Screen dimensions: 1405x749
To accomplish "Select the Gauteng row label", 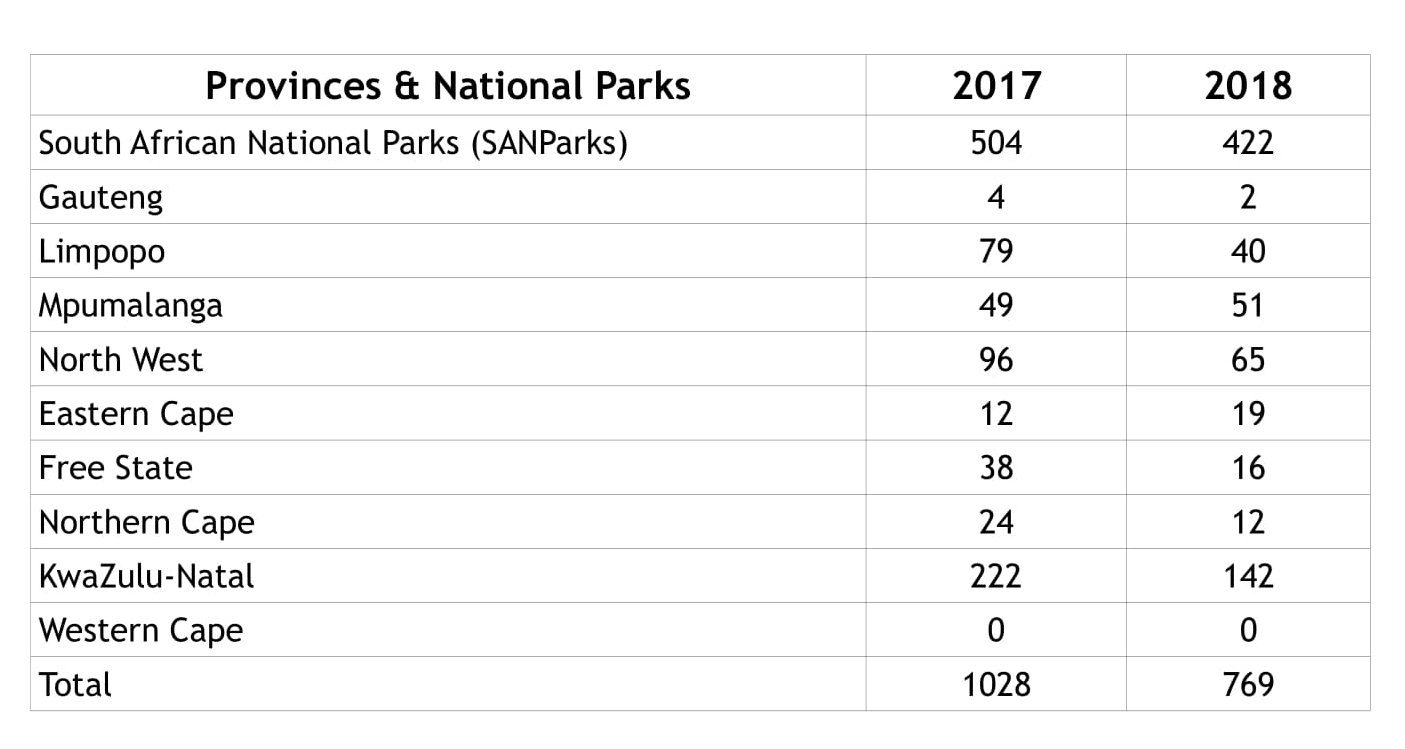I will tap(100, 197).
